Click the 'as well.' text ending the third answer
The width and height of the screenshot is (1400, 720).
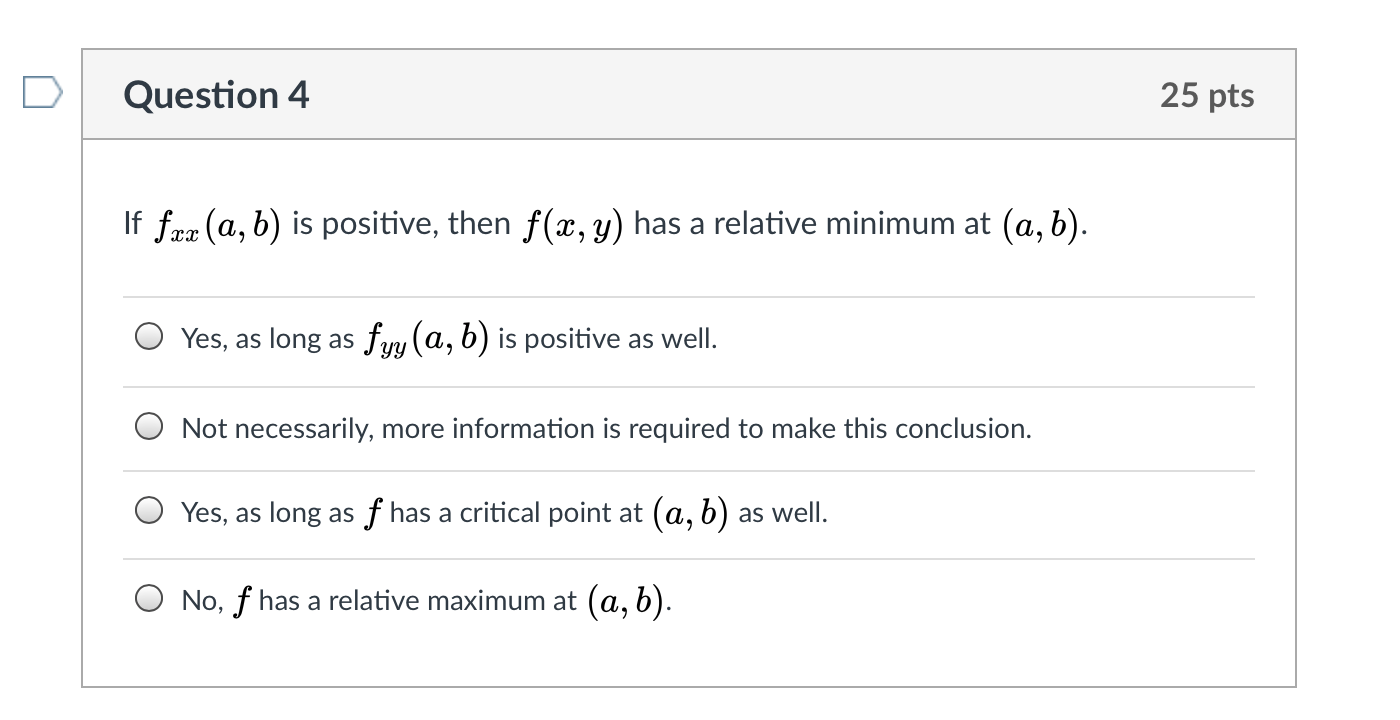pyautogui.click(x=783, y=514)
